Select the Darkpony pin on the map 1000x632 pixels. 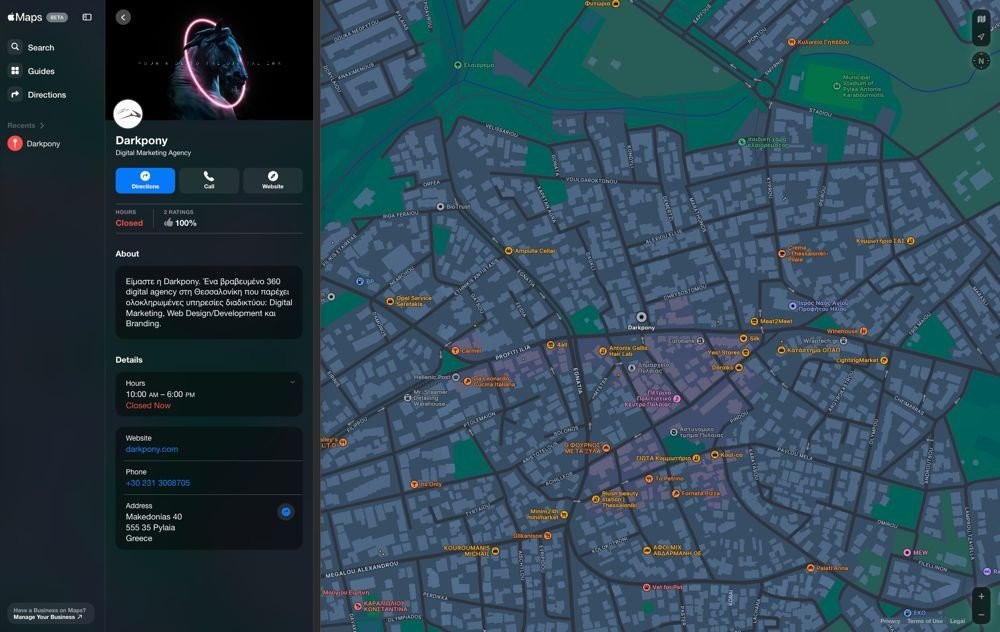click(642, 317)
